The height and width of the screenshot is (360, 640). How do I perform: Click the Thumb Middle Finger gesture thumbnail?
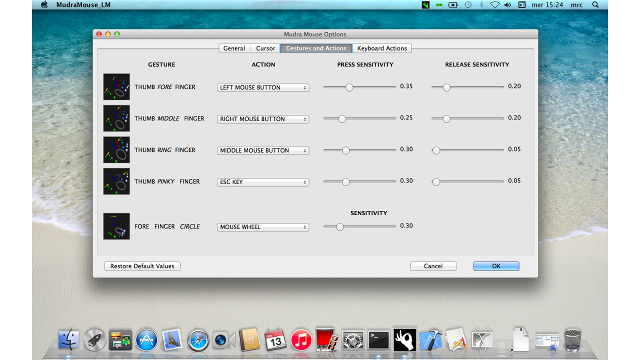tap(116, 118)
